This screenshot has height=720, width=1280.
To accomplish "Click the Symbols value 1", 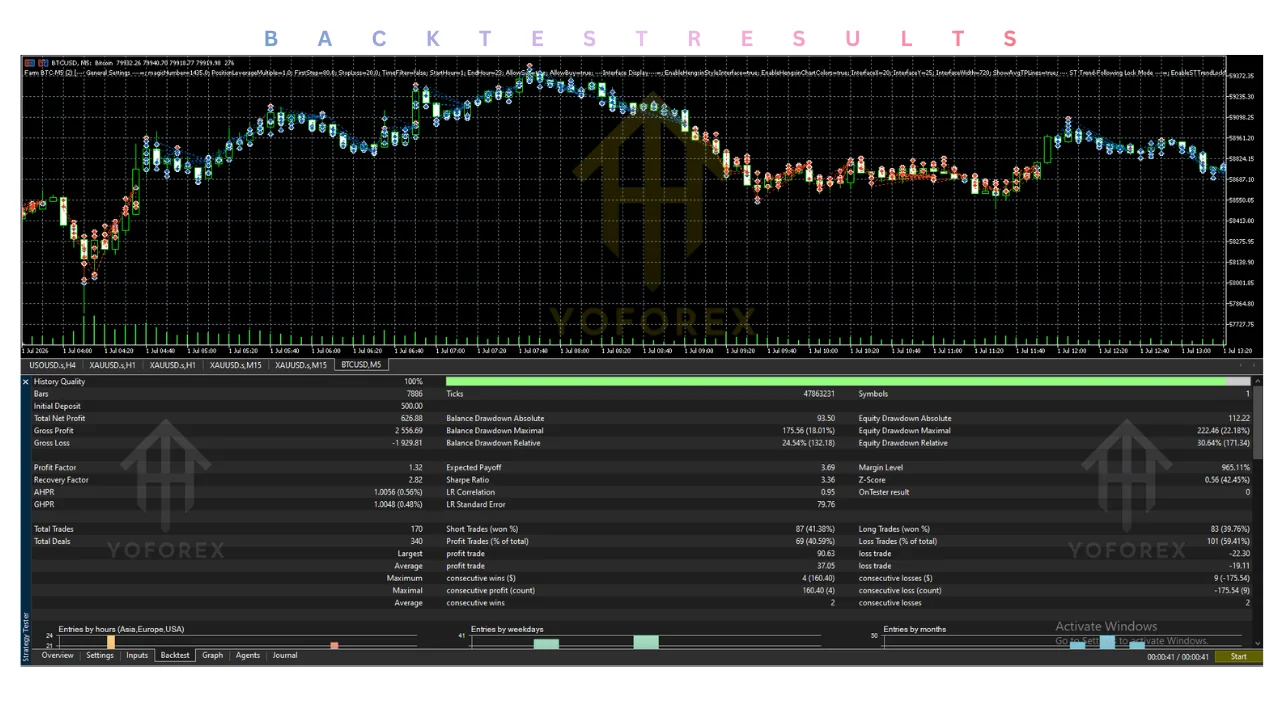I will [1248, 394].
